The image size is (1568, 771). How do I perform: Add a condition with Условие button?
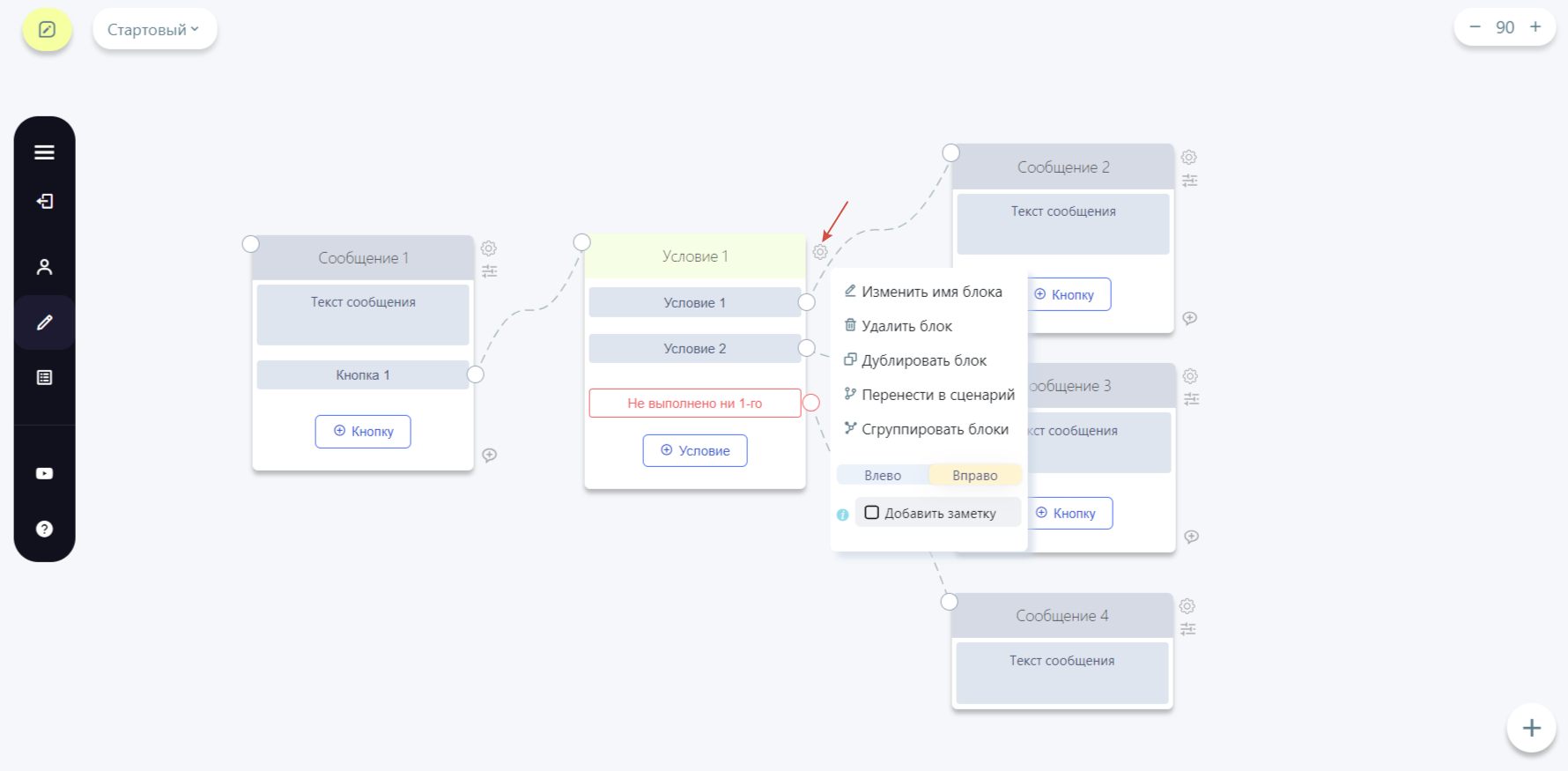[x=695, y=450]
